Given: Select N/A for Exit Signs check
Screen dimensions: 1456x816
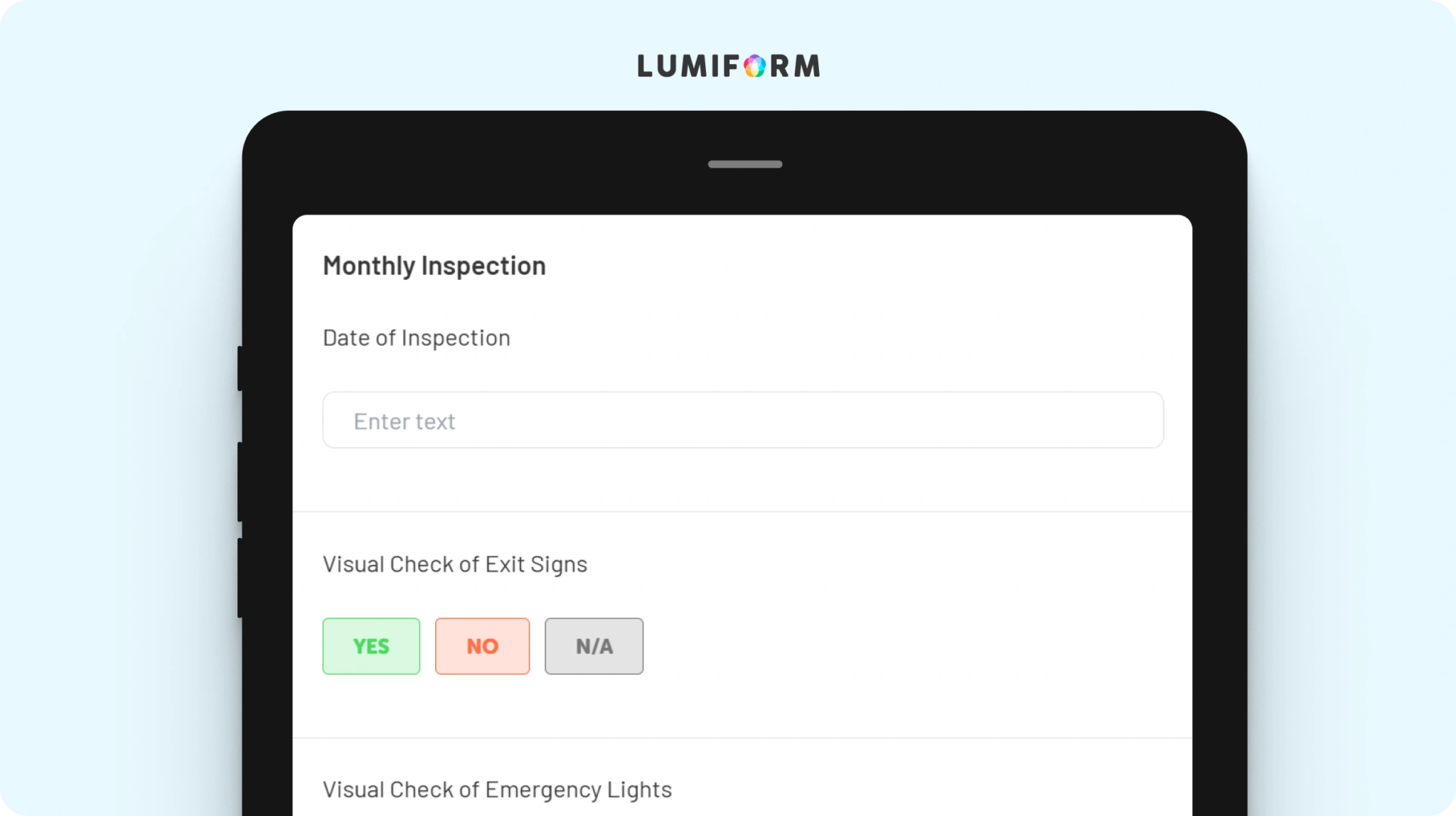Looking at the screenshot, I should click(x=594, y=646).
